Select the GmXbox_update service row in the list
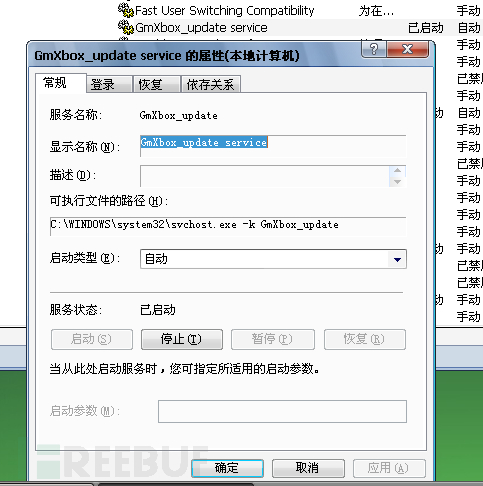Viewport: 483px width, 486px height. tap(300, 27)
